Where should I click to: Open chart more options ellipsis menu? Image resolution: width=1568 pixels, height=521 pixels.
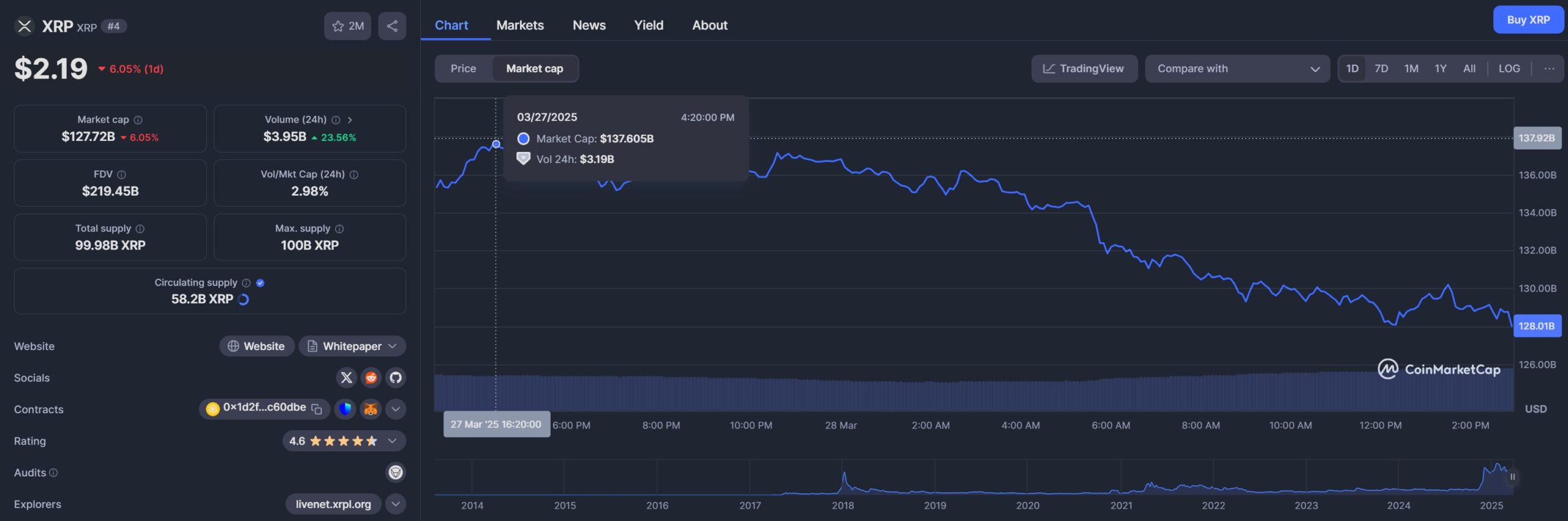coord(1549,69)
